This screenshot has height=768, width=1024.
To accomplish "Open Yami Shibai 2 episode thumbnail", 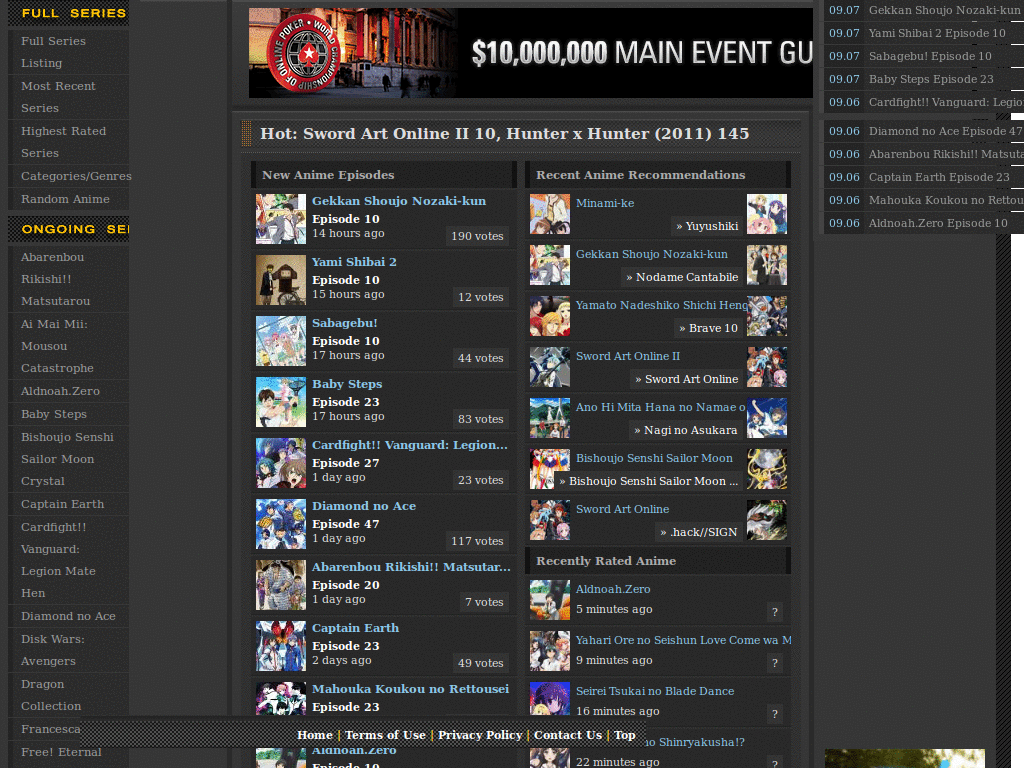I will point(281,280).
